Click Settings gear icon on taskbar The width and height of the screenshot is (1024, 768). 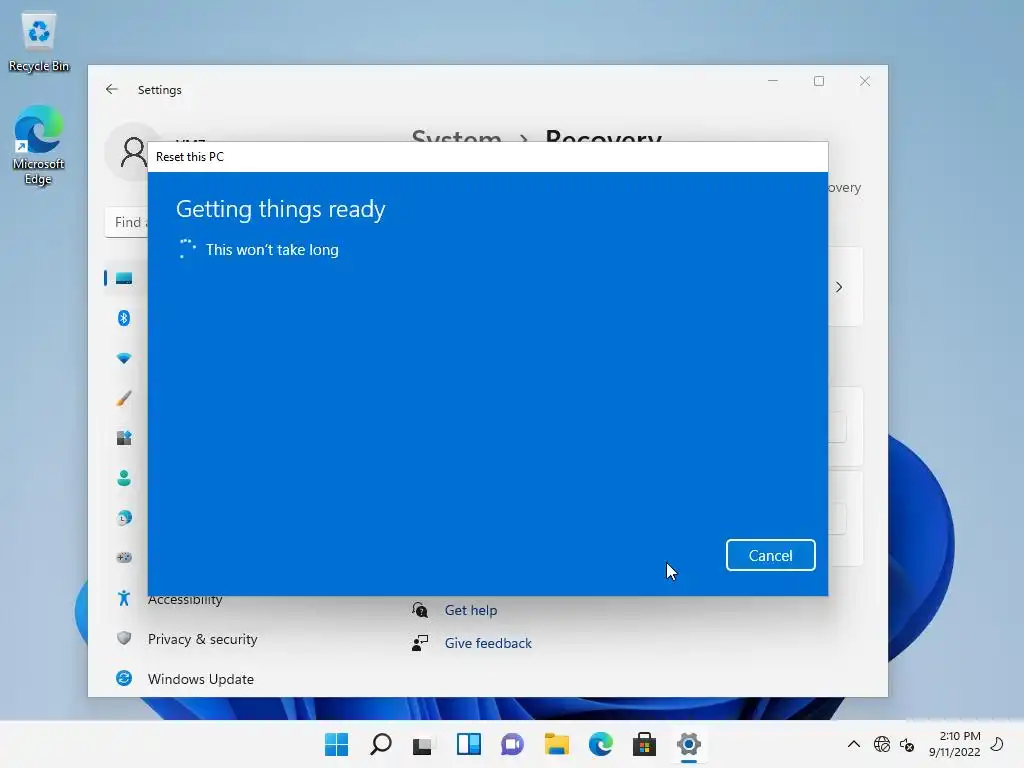688,744
